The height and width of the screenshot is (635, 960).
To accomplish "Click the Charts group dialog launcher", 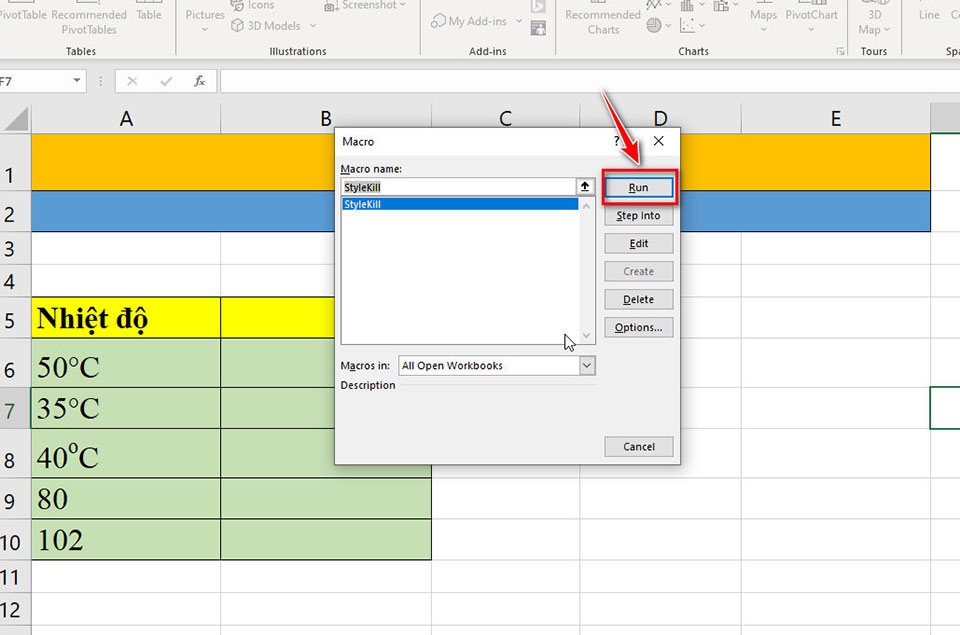I will click(841, 51).
